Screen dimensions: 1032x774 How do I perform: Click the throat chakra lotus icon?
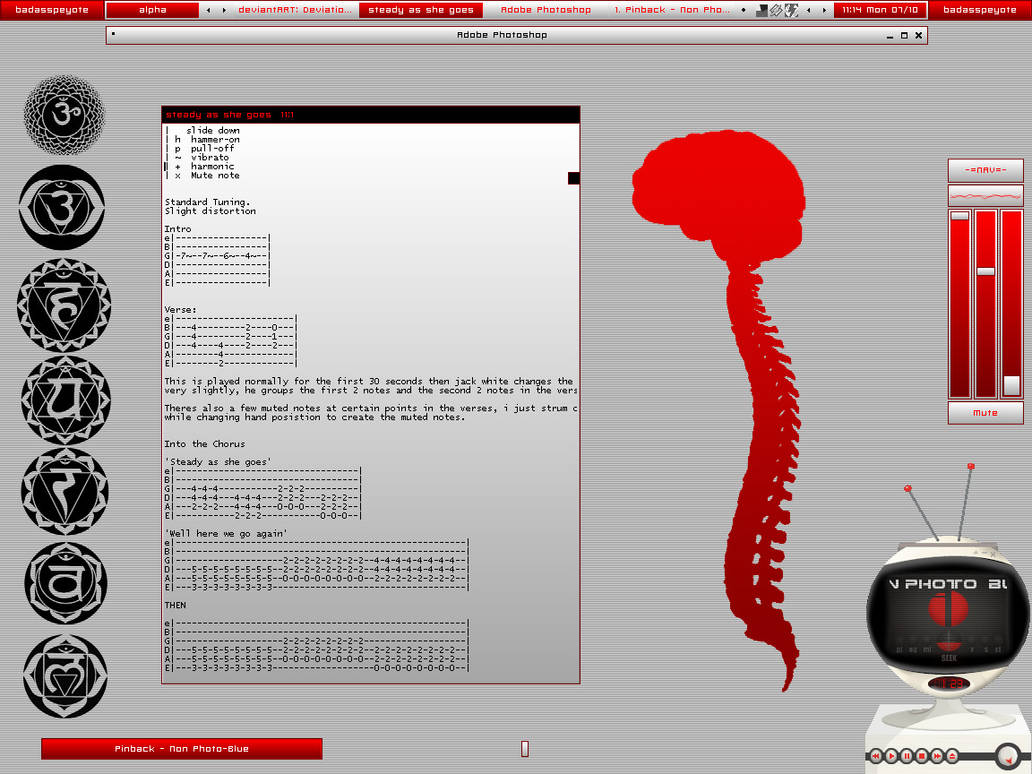(64, 304)
